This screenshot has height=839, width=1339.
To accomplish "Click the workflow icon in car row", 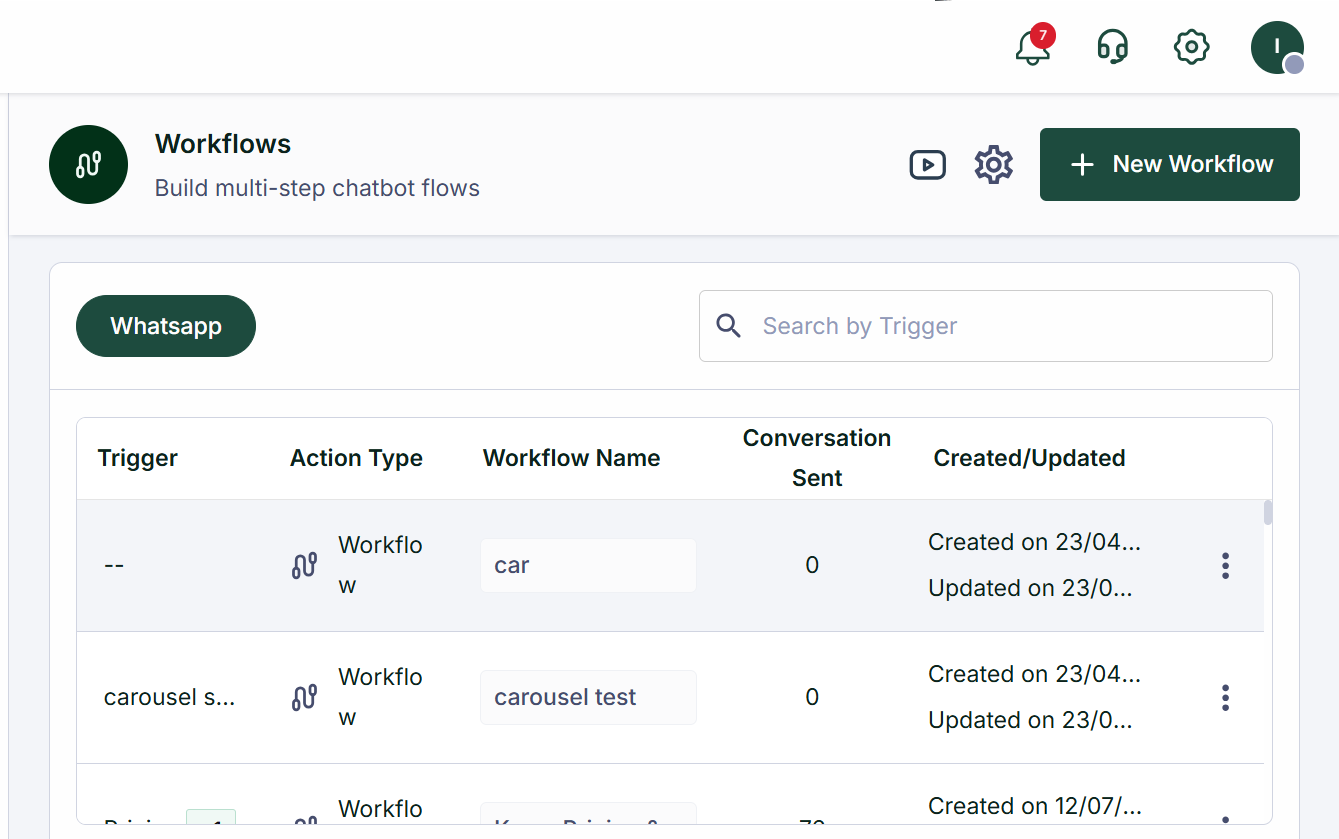I will click(x=304, y=566).
